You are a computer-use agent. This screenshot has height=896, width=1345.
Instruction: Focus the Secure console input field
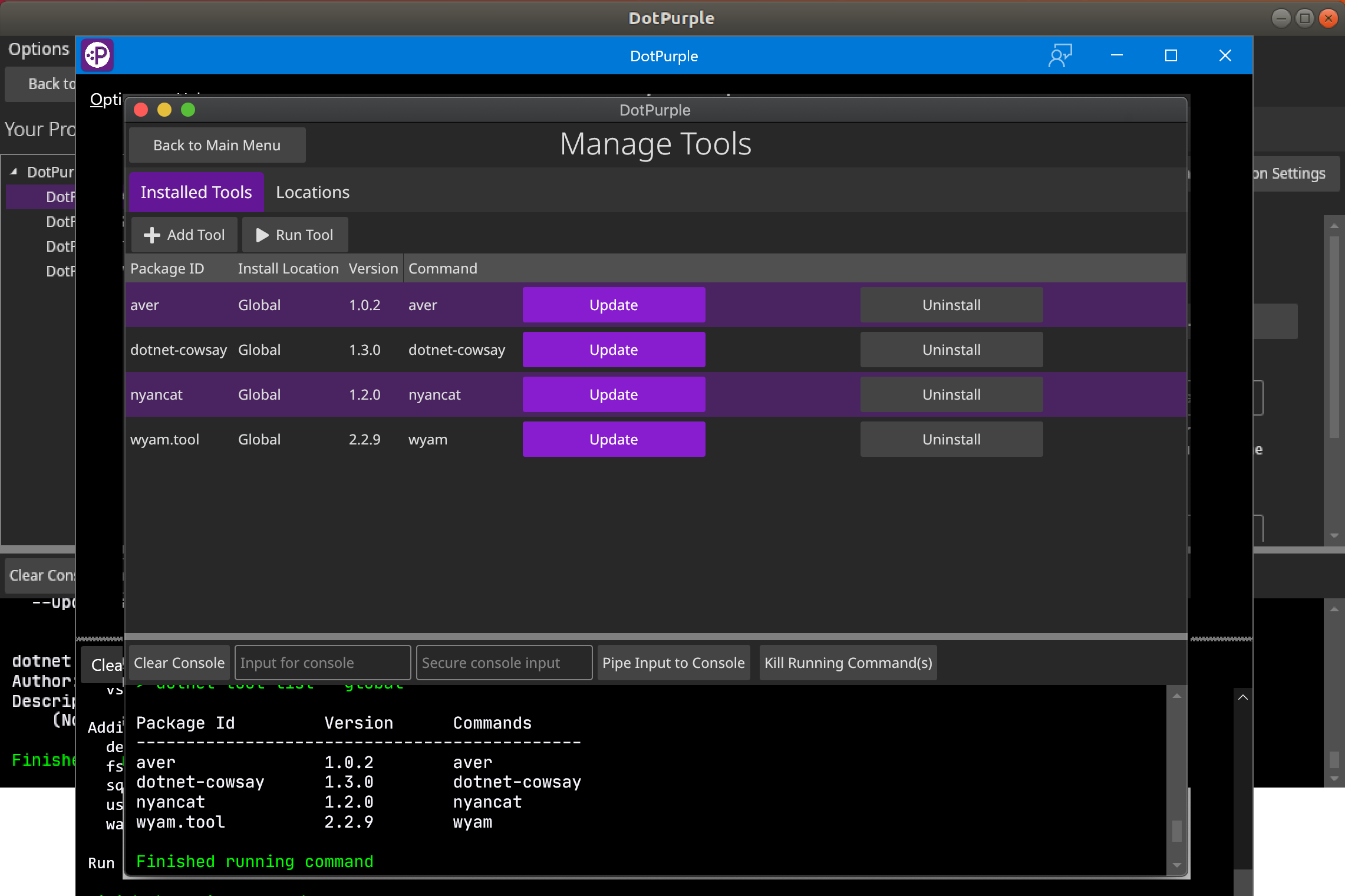pyautogui.click(x=504, y=663)
